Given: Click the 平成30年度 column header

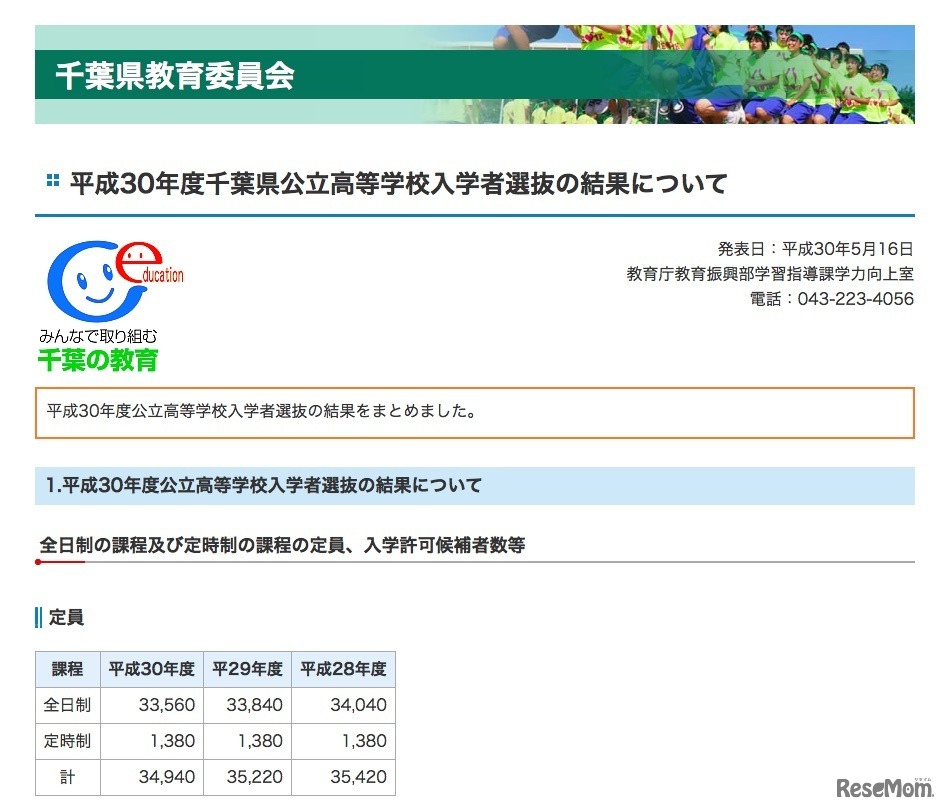Looking at the screenshot, I should tap(150, 669).
